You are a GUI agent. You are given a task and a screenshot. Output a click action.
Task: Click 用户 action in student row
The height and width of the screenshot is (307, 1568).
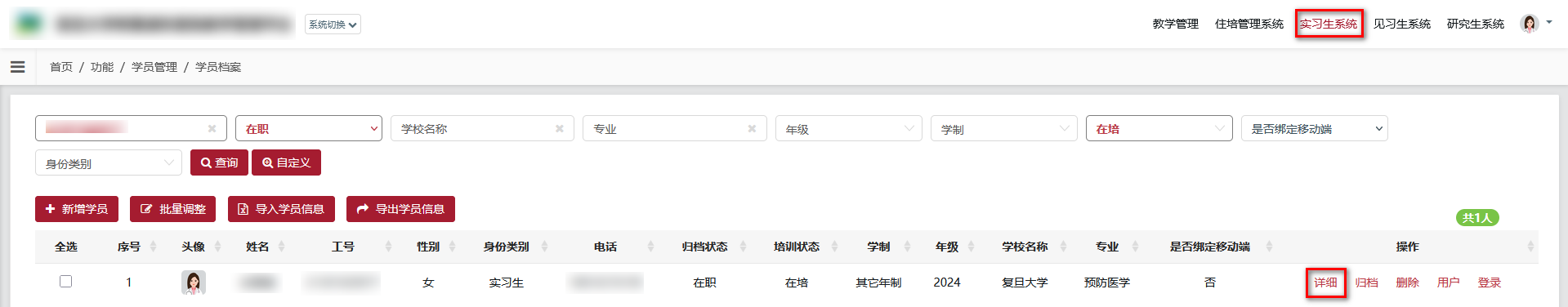[1449, 283]
